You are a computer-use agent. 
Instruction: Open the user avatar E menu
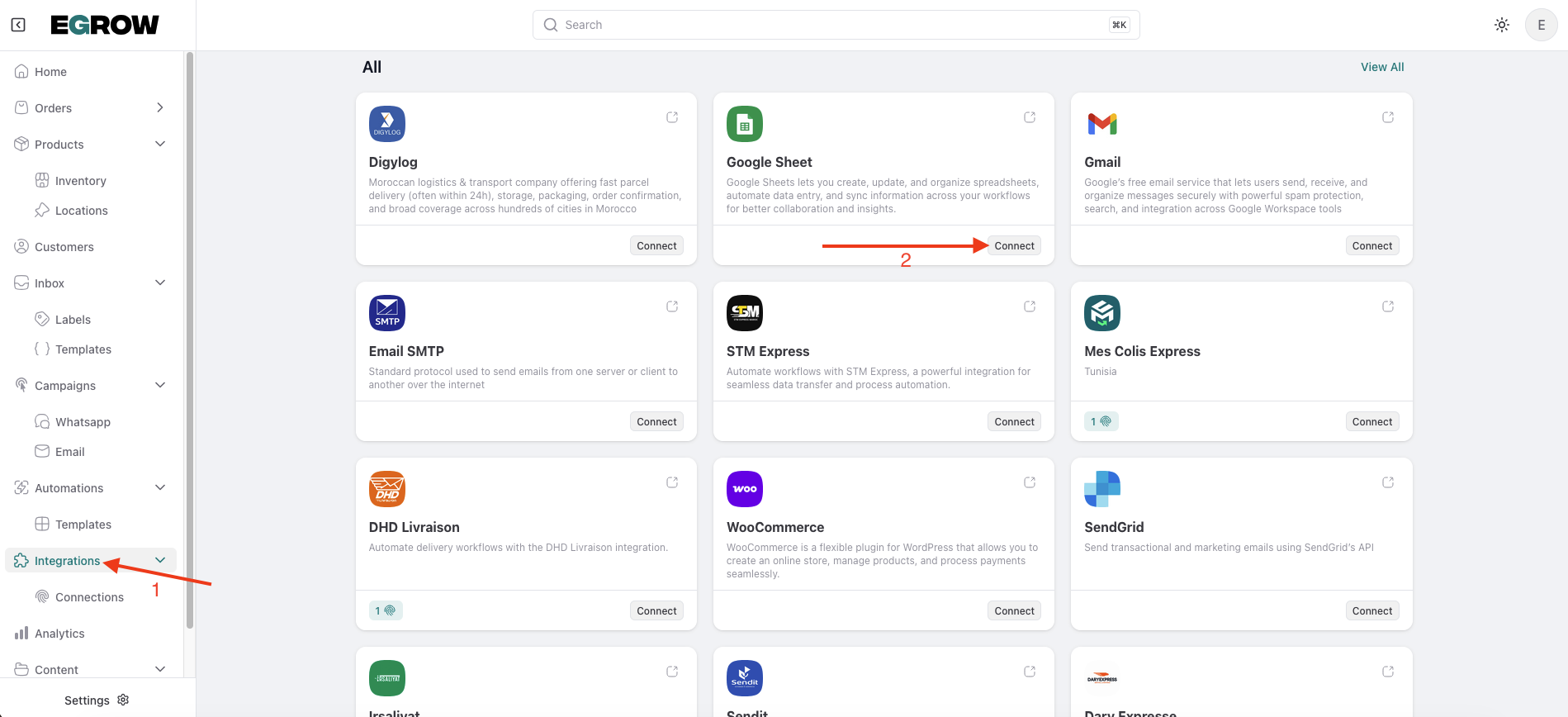[x=1541, y=25]
